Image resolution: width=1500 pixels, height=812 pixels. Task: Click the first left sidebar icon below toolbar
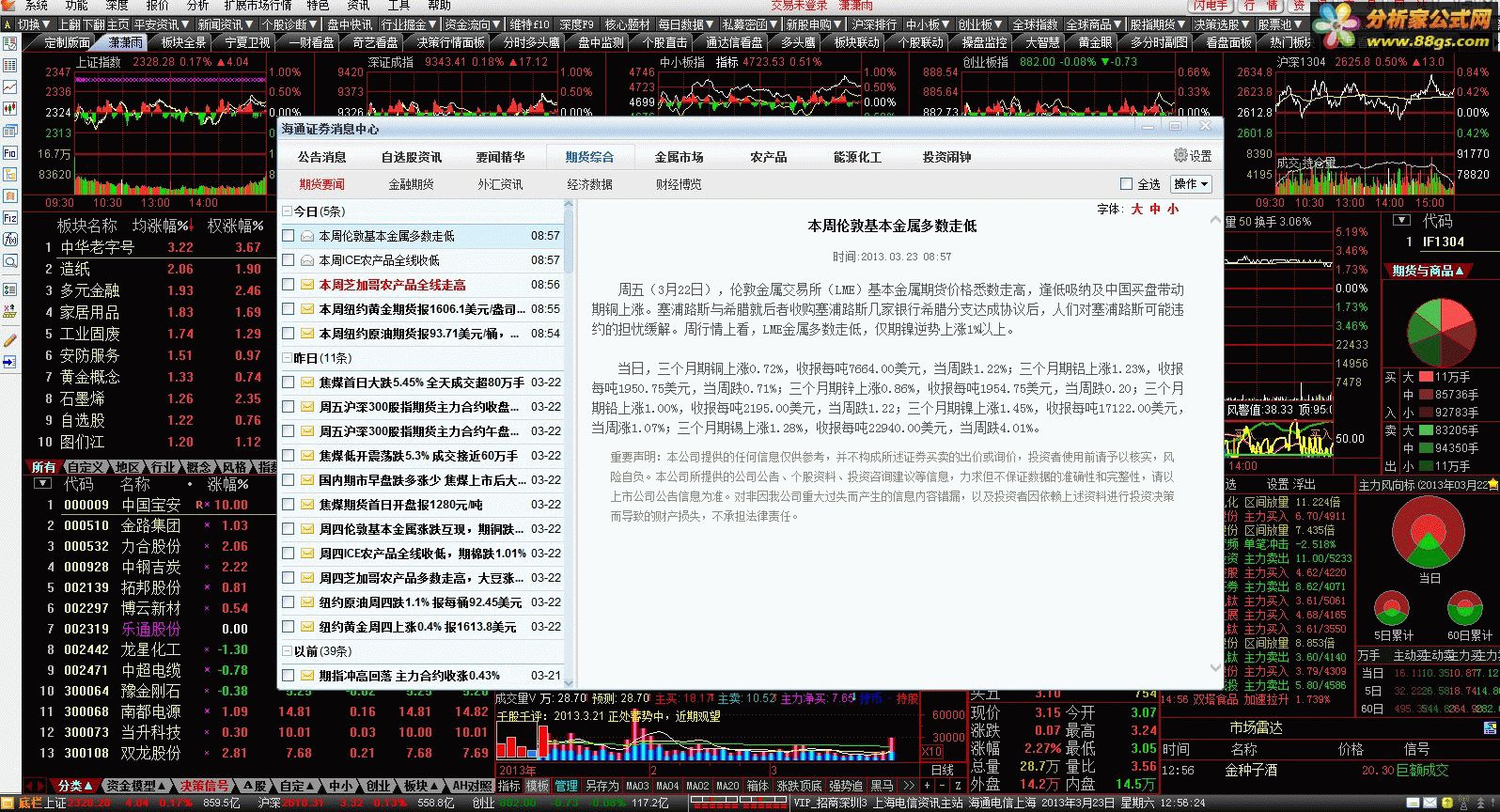pos(9,44)
